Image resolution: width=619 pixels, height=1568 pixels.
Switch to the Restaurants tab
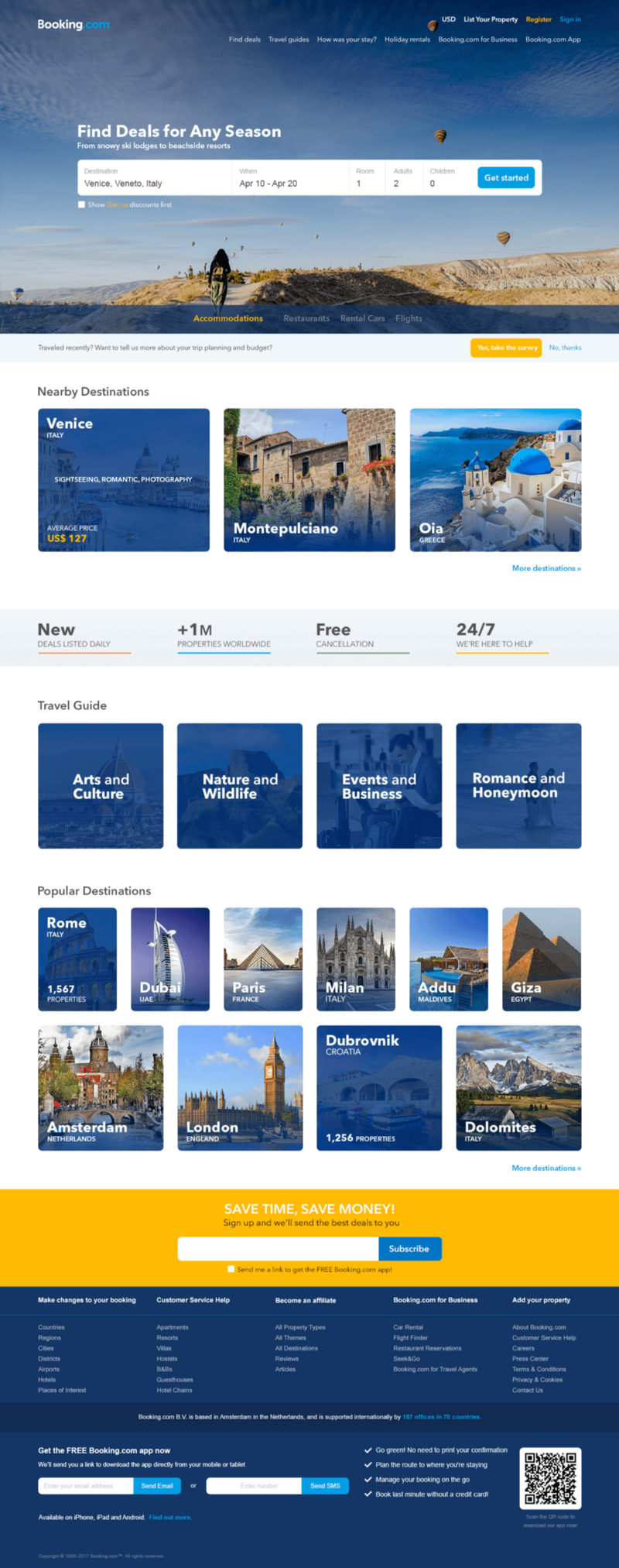click(x=306, y=318)
